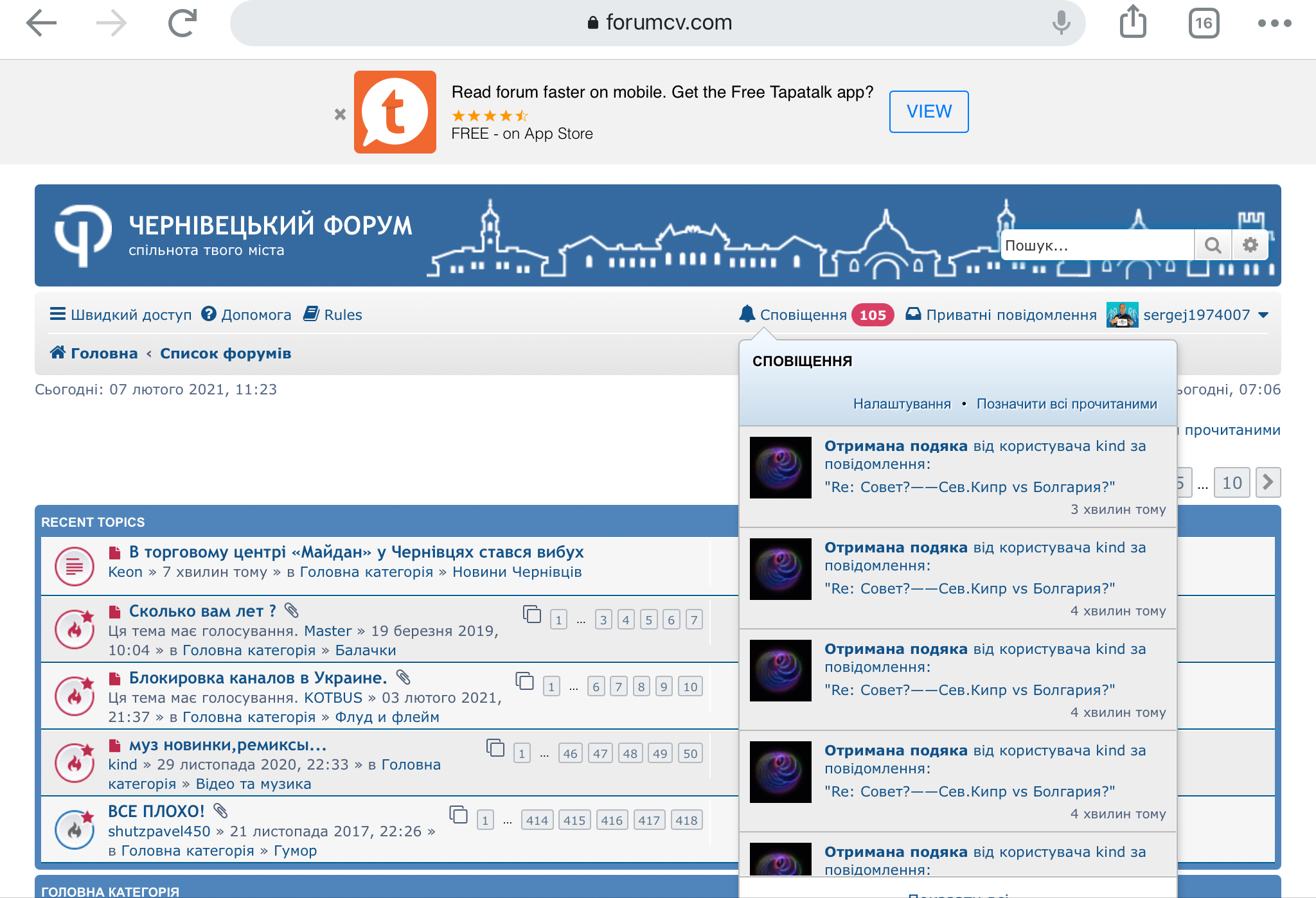Click Позначити всі прочитаними link
This screenshot has height=898, width=1316.
click(1067, 404)
